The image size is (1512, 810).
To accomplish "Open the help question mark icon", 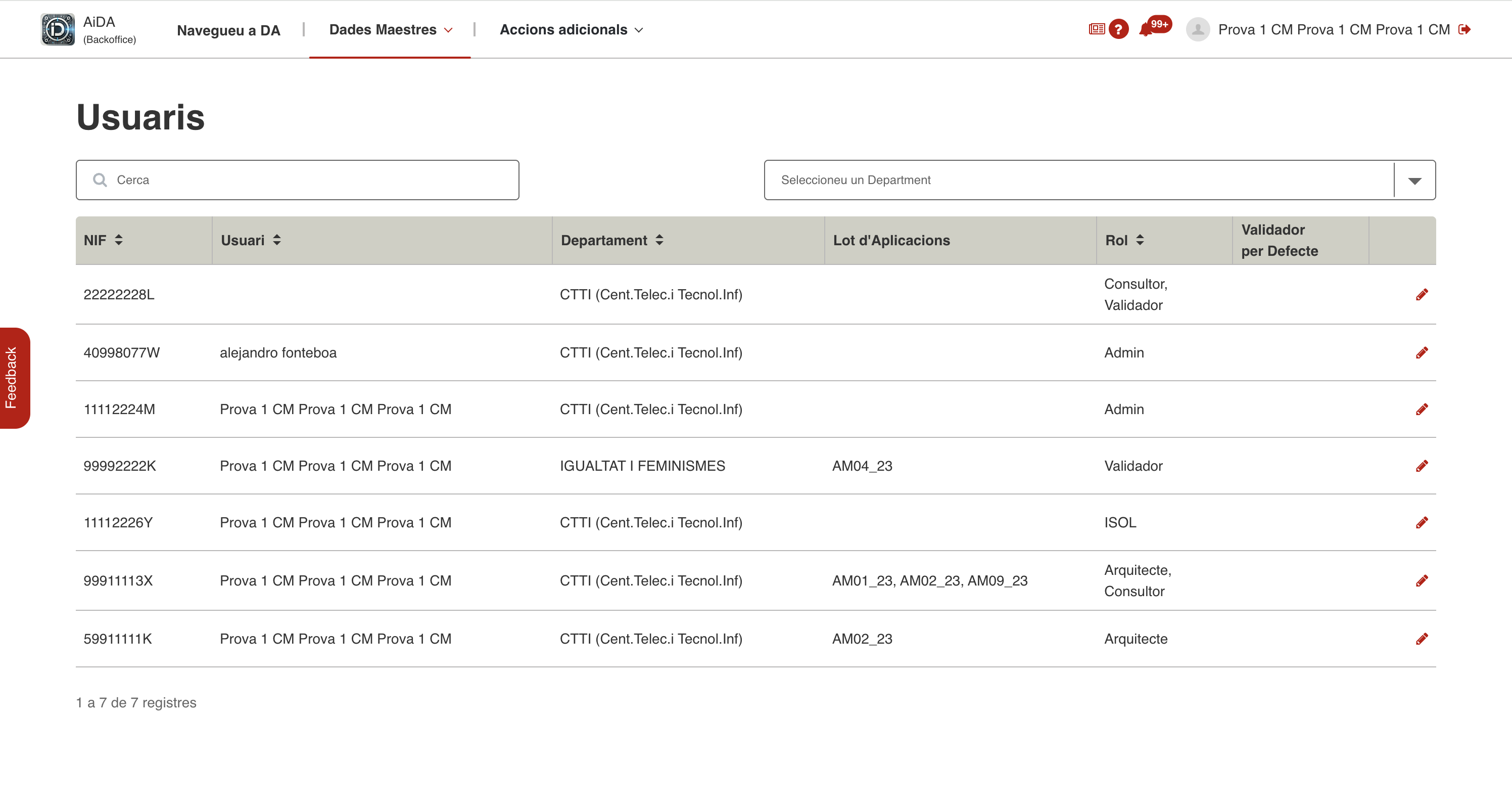I will [1118, 29].
